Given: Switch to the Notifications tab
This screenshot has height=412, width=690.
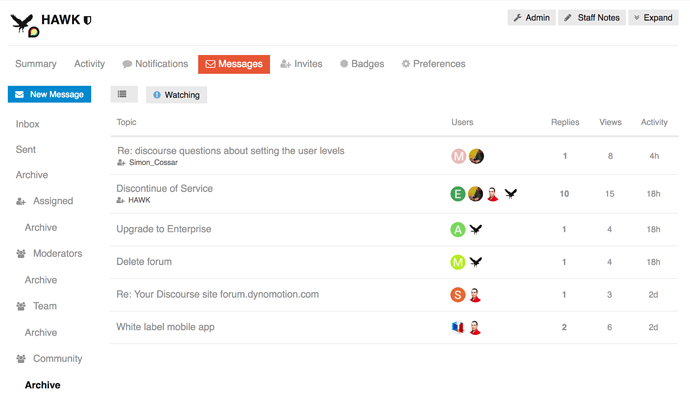Looking at the screenshot, I should pyautogui.click(x=155, y=64).
